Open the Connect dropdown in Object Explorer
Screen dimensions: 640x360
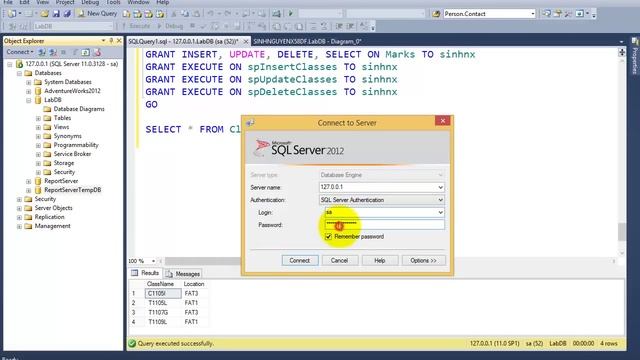click(x=20, y=52)
